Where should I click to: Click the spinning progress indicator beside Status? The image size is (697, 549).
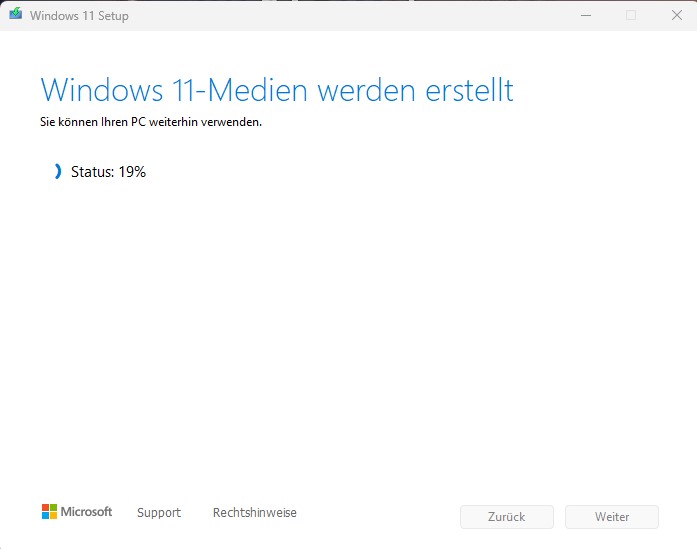[58, 171]
